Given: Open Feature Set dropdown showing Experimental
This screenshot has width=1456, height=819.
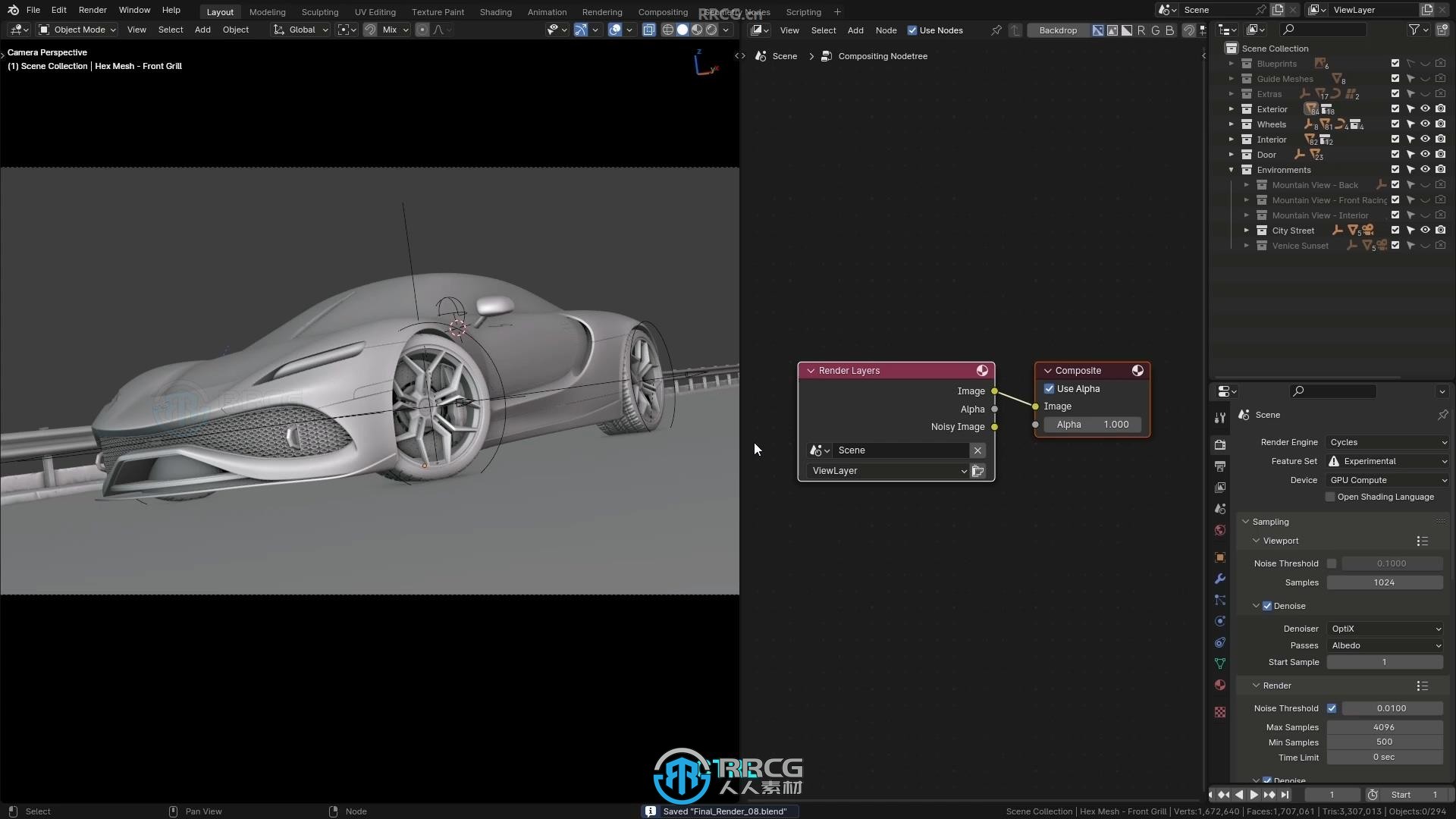Looking at the screenshot, I should pos(1388,461).
